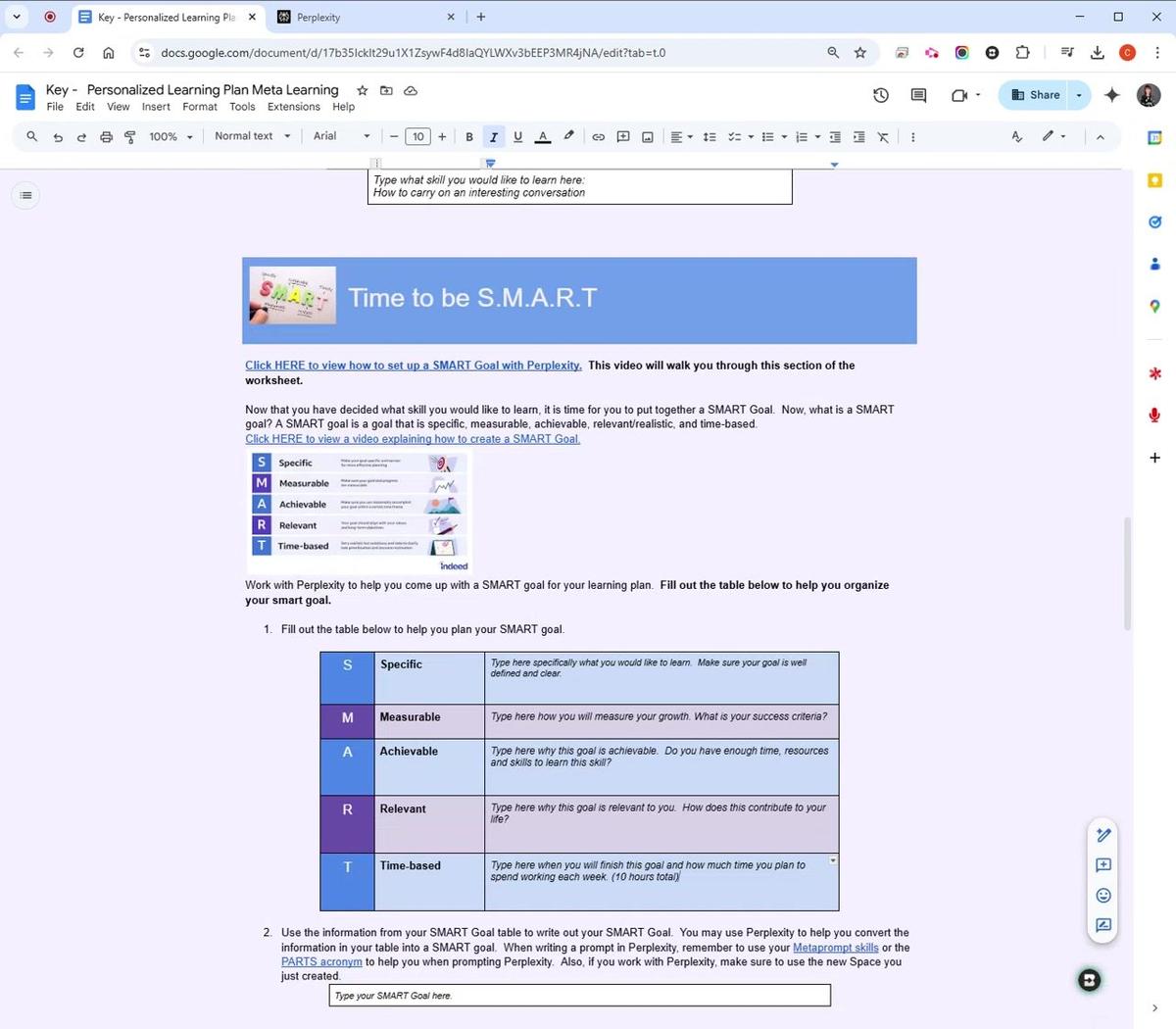Click the Insert link toolbar icon

(x=598, y=137)
